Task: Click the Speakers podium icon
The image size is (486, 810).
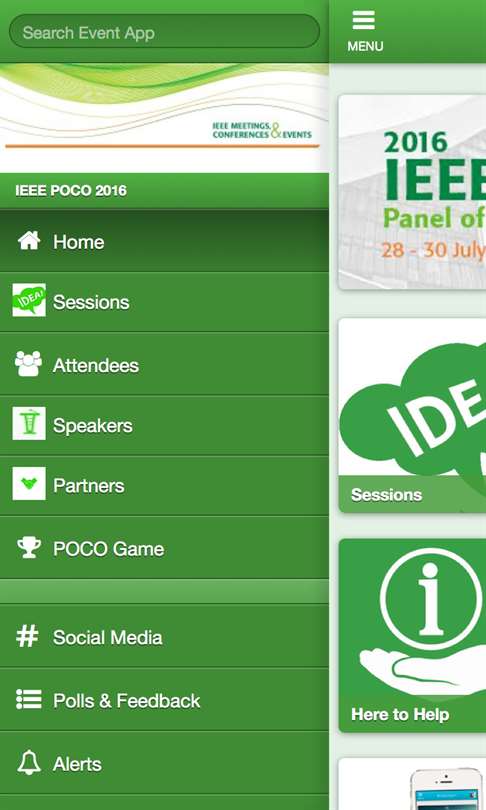Action: 29,424
